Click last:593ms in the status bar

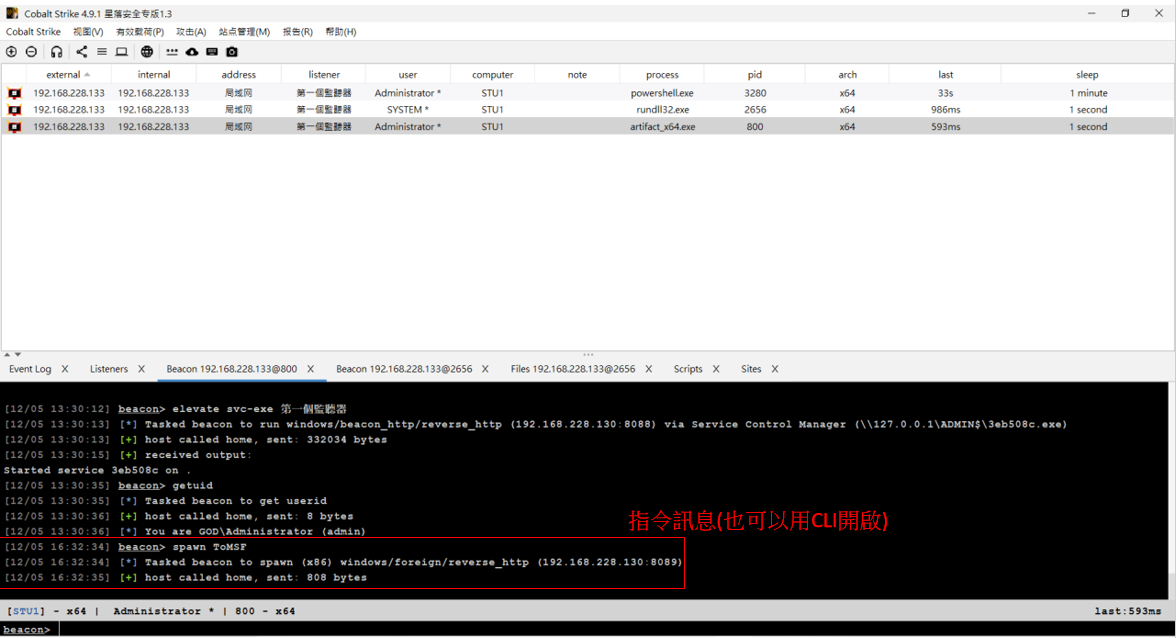point(1127,611)
